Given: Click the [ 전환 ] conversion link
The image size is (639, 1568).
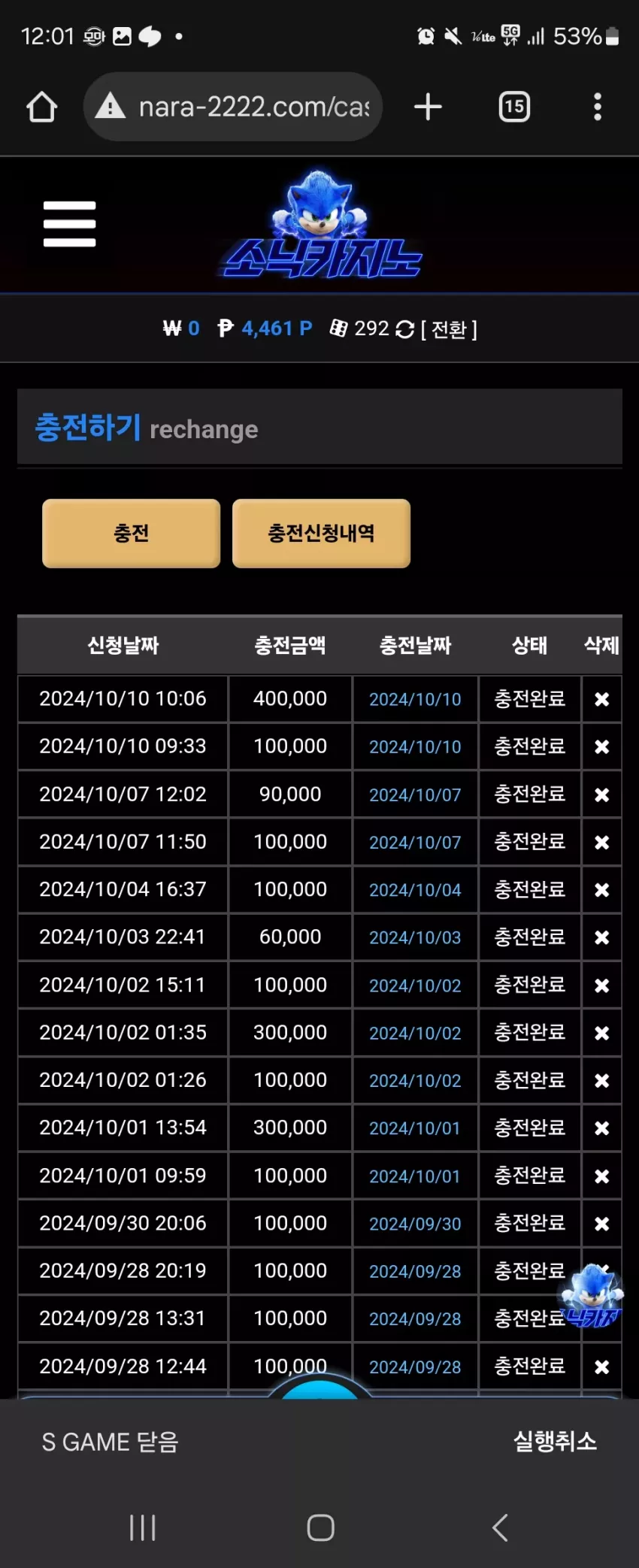Looking at the screenshot, I should (x=449, y=329).
